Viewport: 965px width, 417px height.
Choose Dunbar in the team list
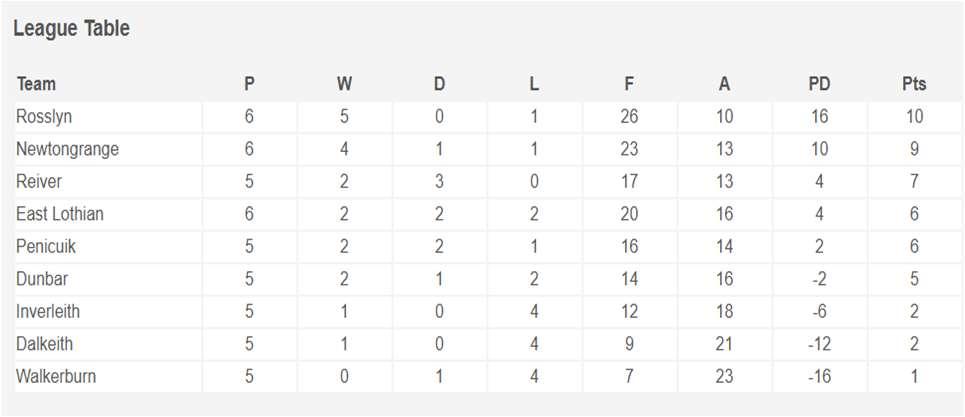coord(42,279)
